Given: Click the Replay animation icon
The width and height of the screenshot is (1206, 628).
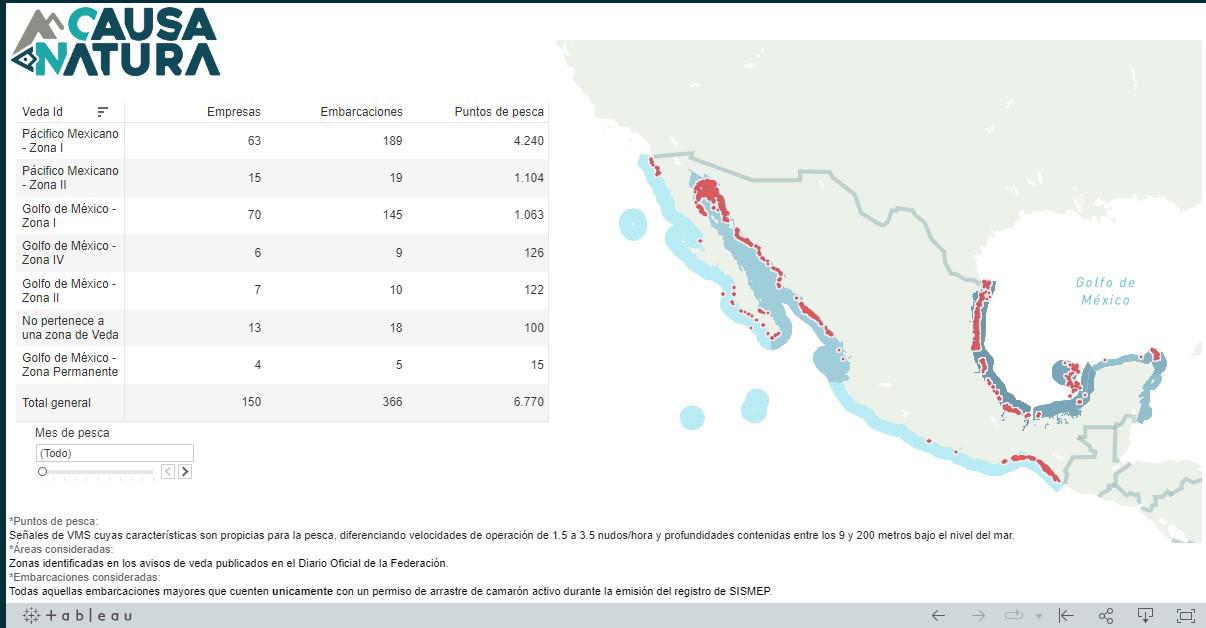Looking at the screenshot, I should [1014, 616].
